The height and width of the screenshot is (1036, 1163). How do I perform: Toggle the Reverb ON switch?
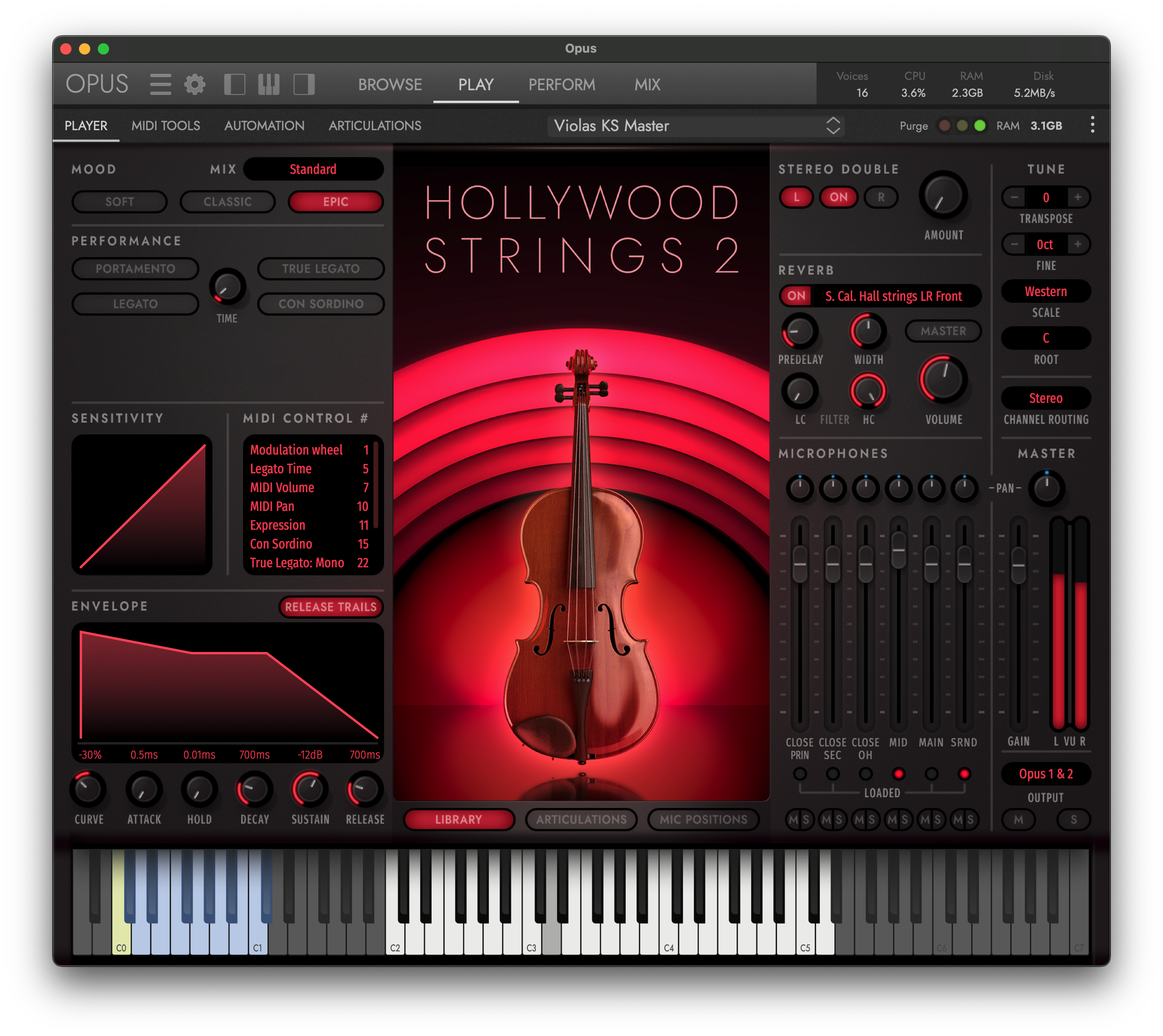pyautogui.click(x=796, y=296)
